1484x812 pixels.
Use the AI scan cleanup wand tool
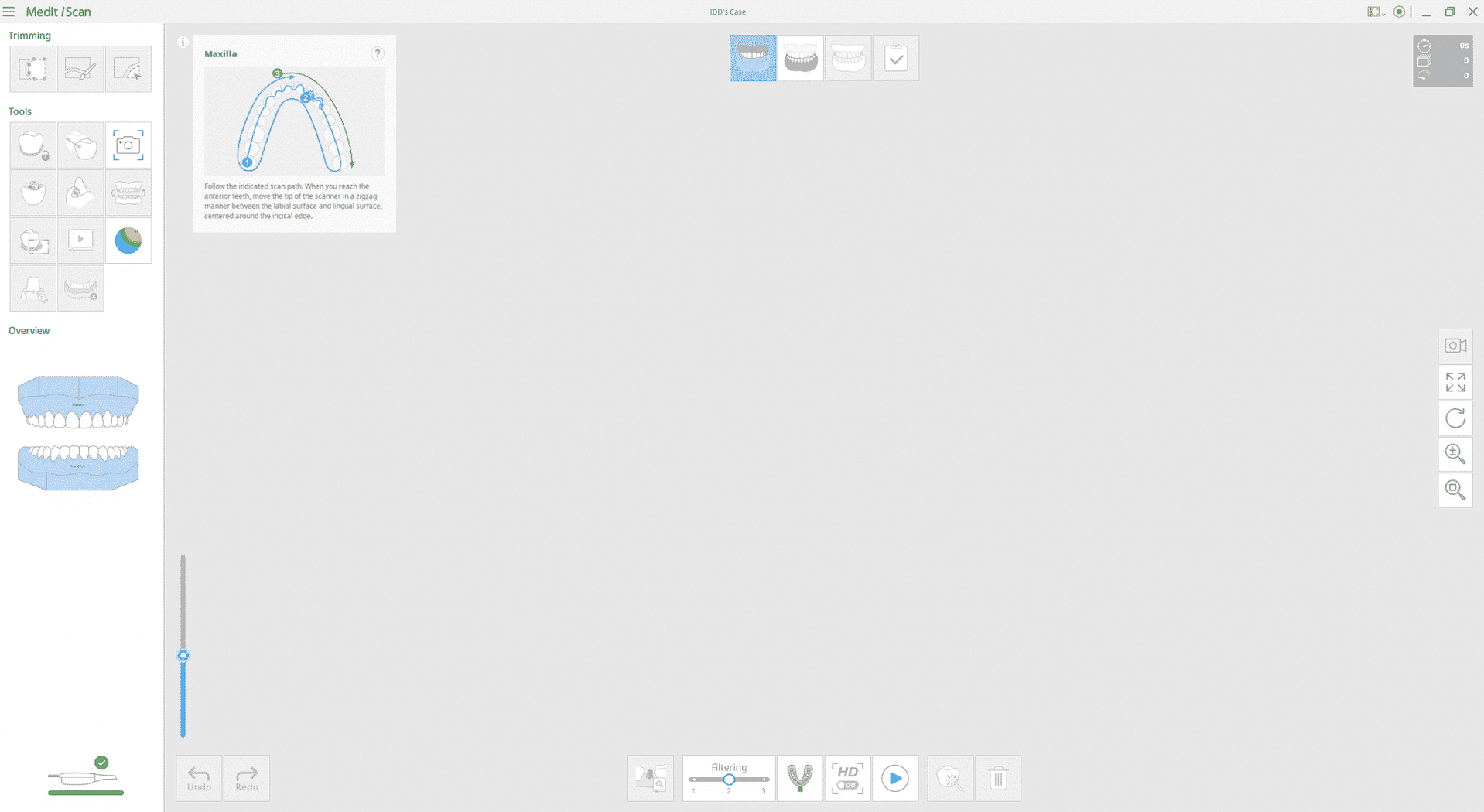950,778
